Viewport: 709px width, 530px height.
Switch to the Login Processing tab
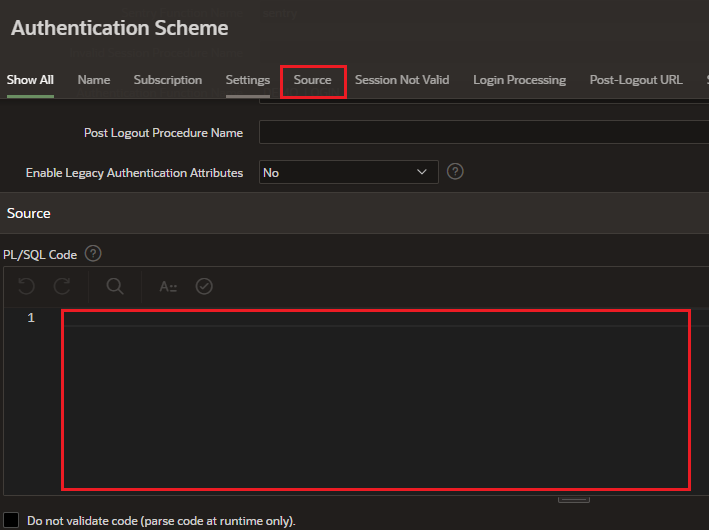pos(519,80)
